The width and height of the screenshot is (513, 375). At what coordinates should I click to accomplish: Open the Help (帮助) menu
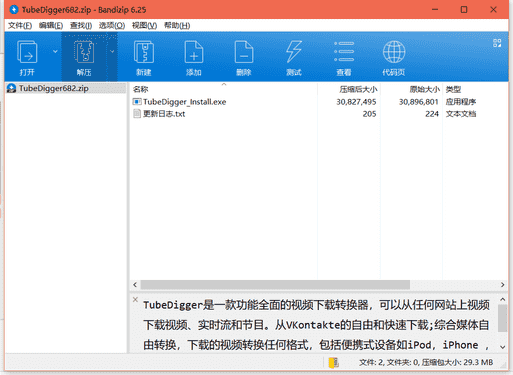click(177, 25)
